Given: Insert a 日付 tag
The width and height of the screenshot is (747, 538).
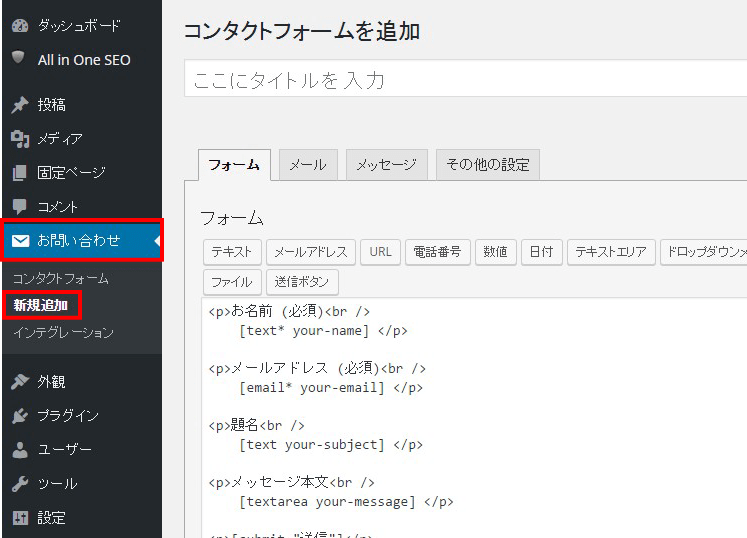Looking at the screenshot, I should click(x=541, y=252).
